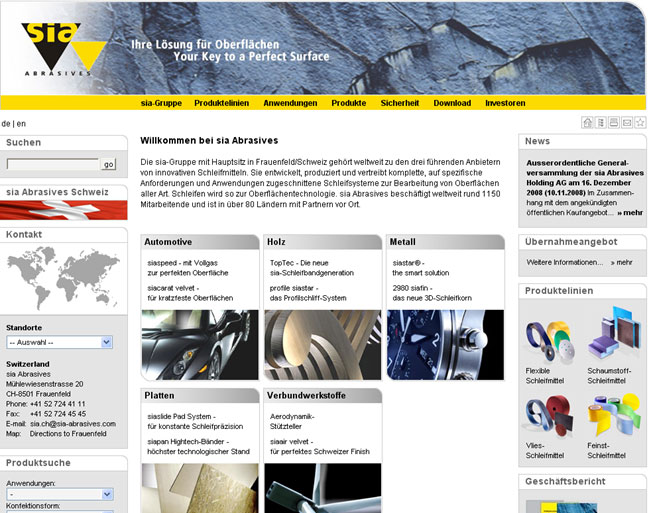650x513 pixels.
Task: Switch language to de
Action: click(6, 123)
